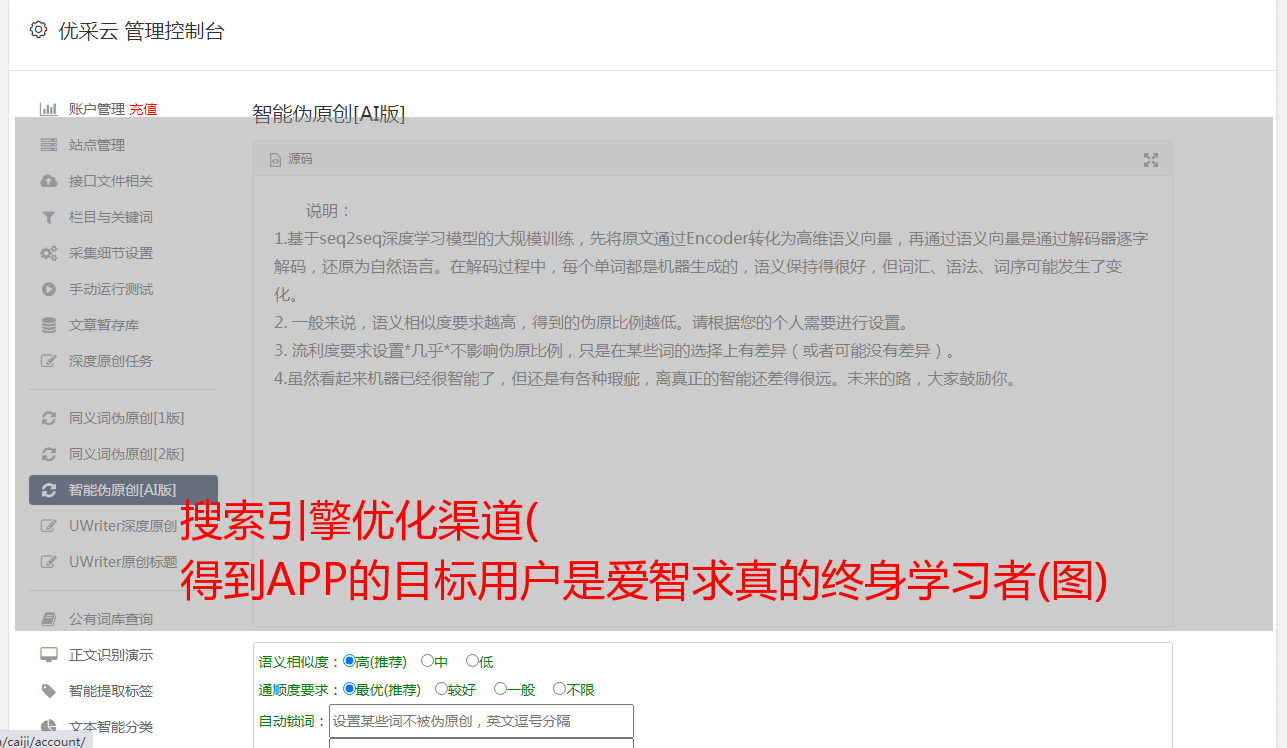
Task: Click the tag icon for 智能提取标签
Action: [x=48, y=691]
